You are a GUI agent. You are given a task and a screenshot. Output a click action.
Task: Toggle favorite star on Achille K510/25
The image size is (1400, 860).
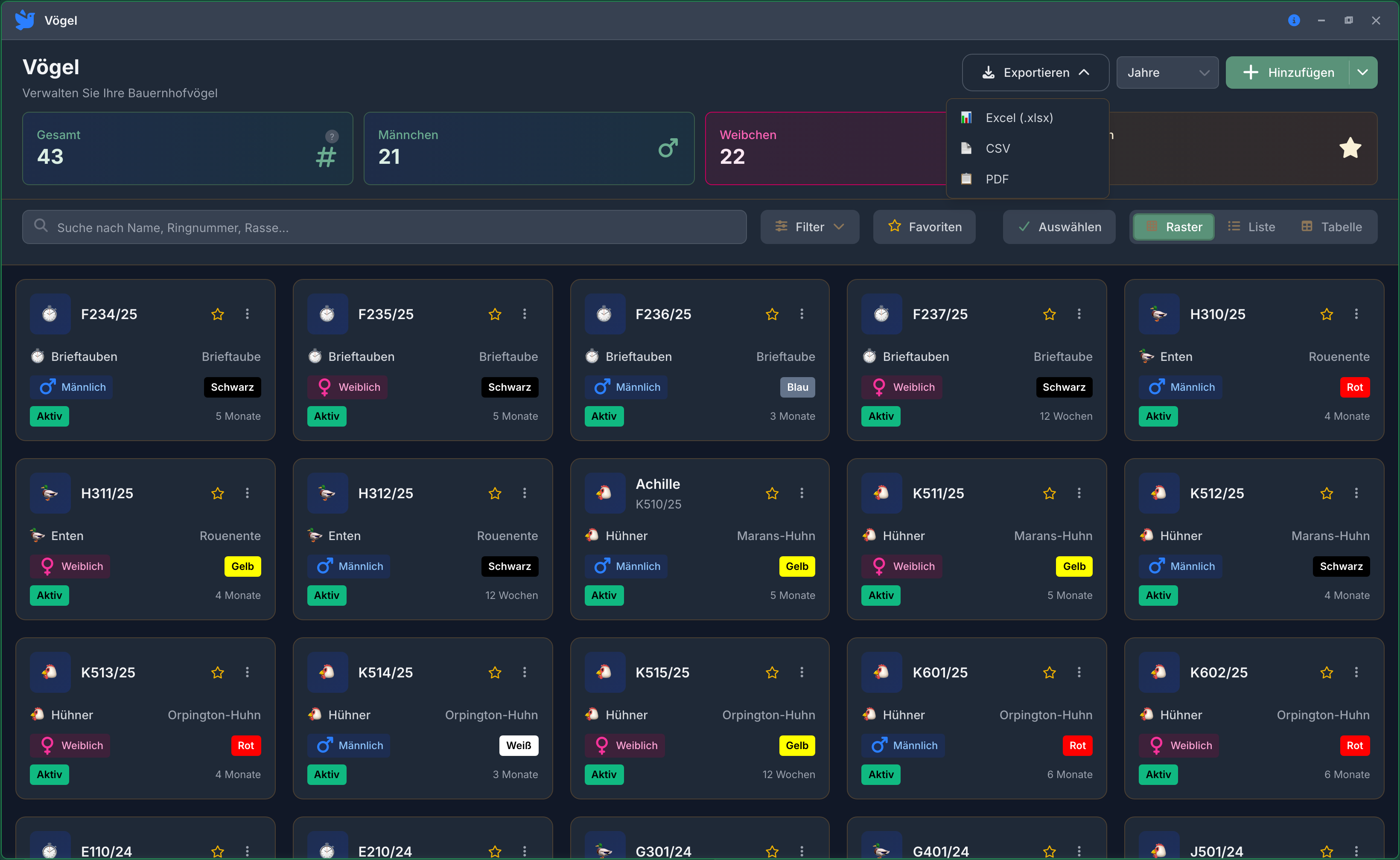click(772, 493)
